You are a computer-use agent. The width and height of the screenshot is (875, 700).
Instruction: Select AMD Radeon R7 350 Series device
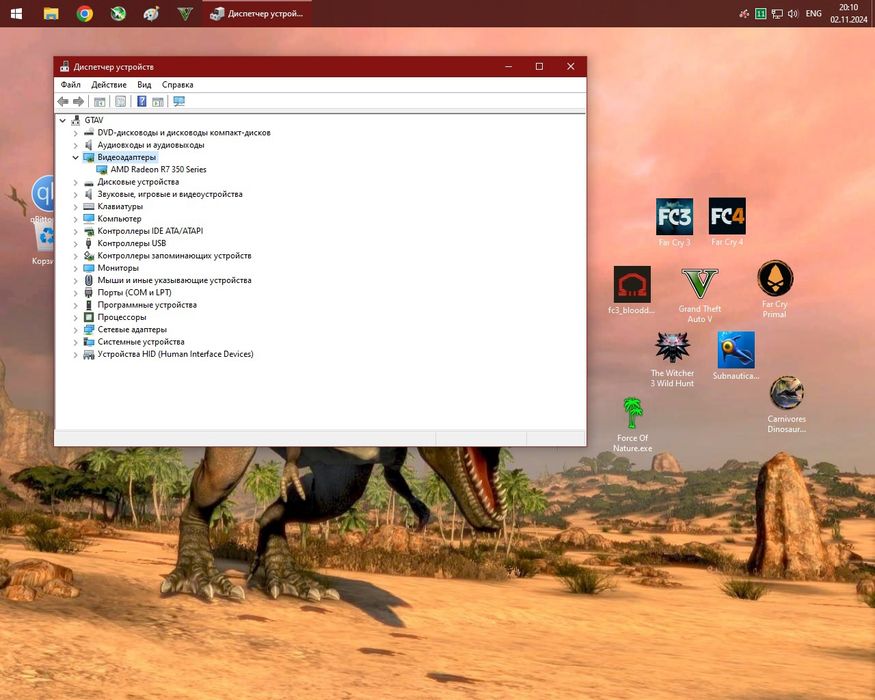click(x=158, y=169)
